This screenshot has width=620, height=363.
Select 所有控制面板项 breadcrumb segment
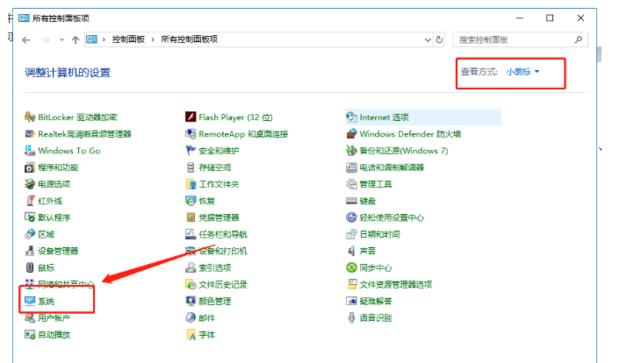[x=189, y=39]
